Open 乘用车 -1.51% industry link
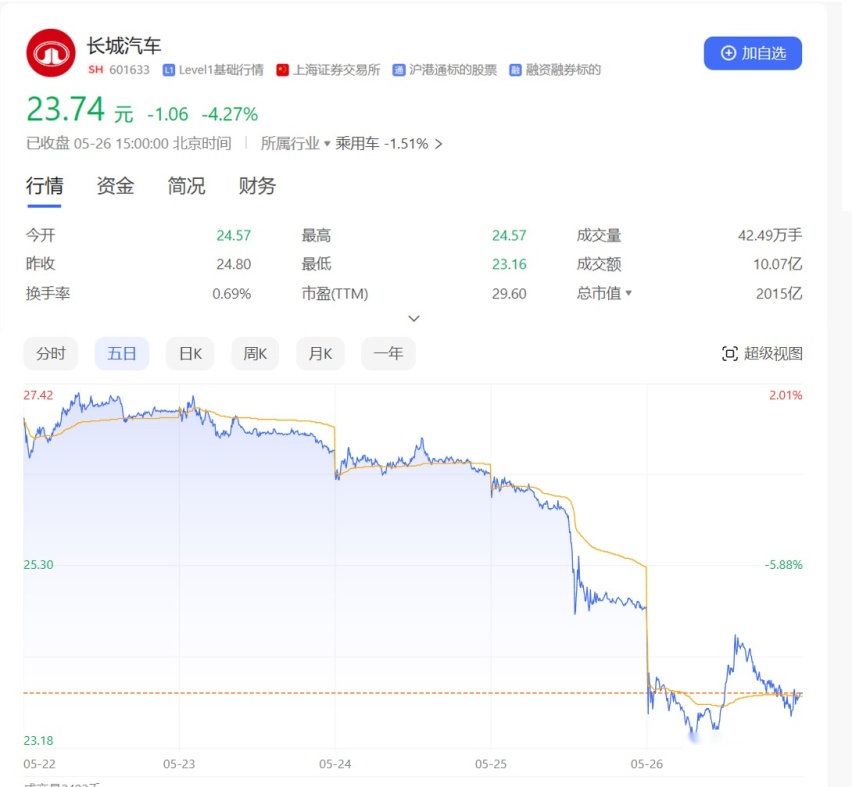Image resolution: width=852 pixels, height=787 pixels. point(388,143)
